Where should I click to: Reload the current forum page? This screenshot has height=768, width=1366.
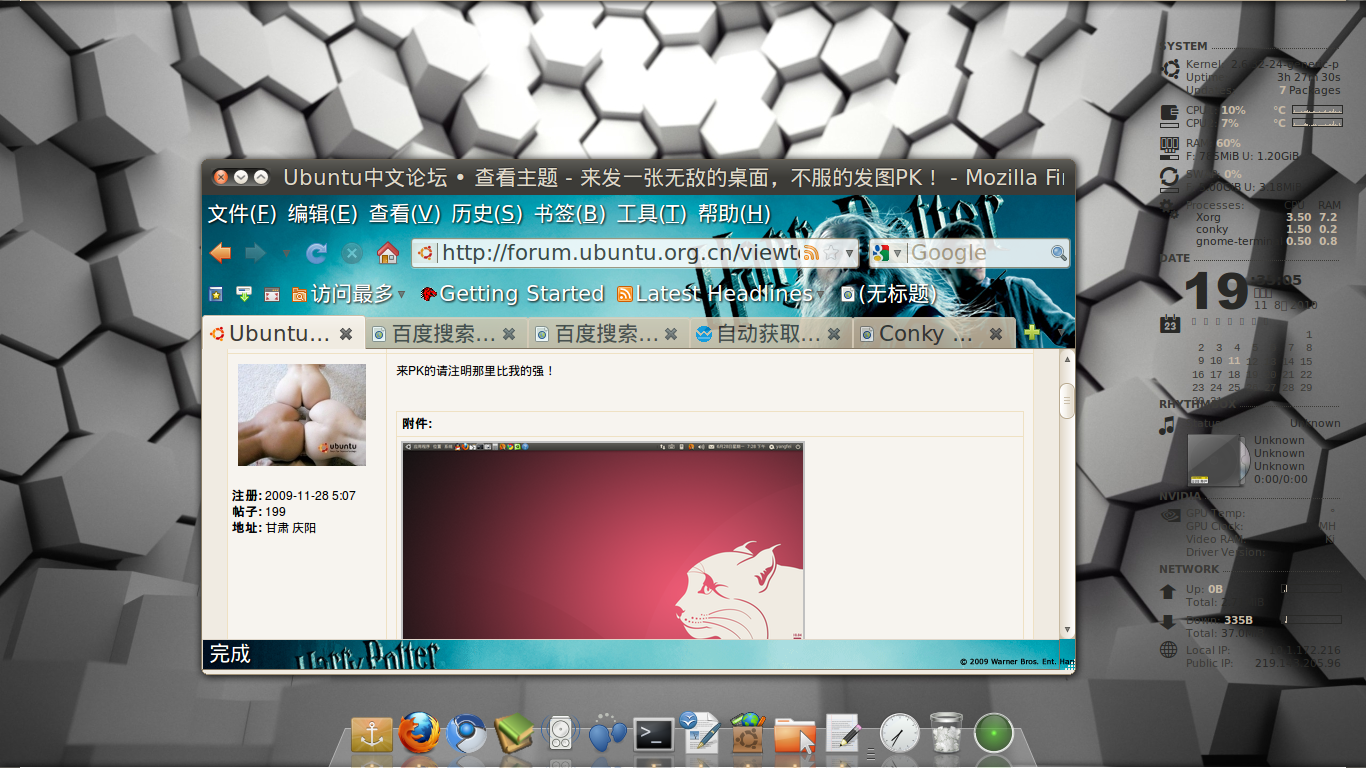click(317, 253)
